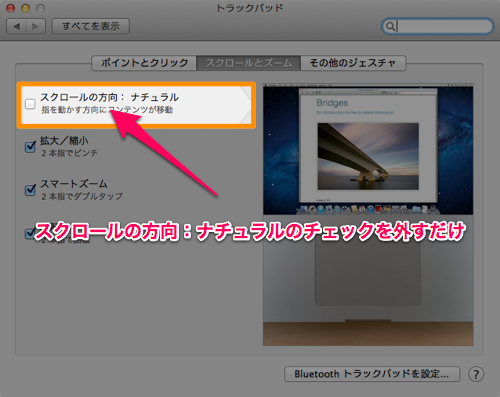Close the トラックパッド window

coord(11,8)
